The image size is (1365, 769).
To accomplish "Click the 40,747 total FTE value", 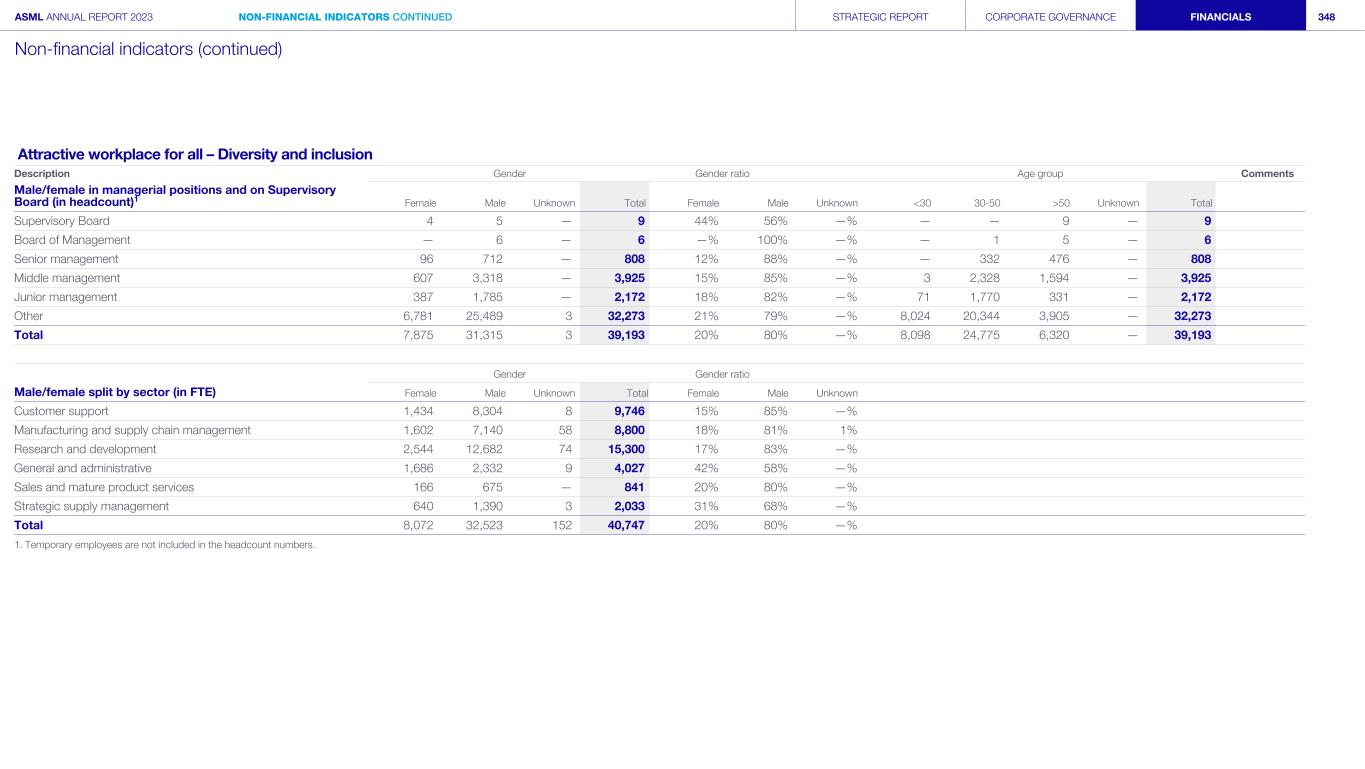I will coord(625,525).
